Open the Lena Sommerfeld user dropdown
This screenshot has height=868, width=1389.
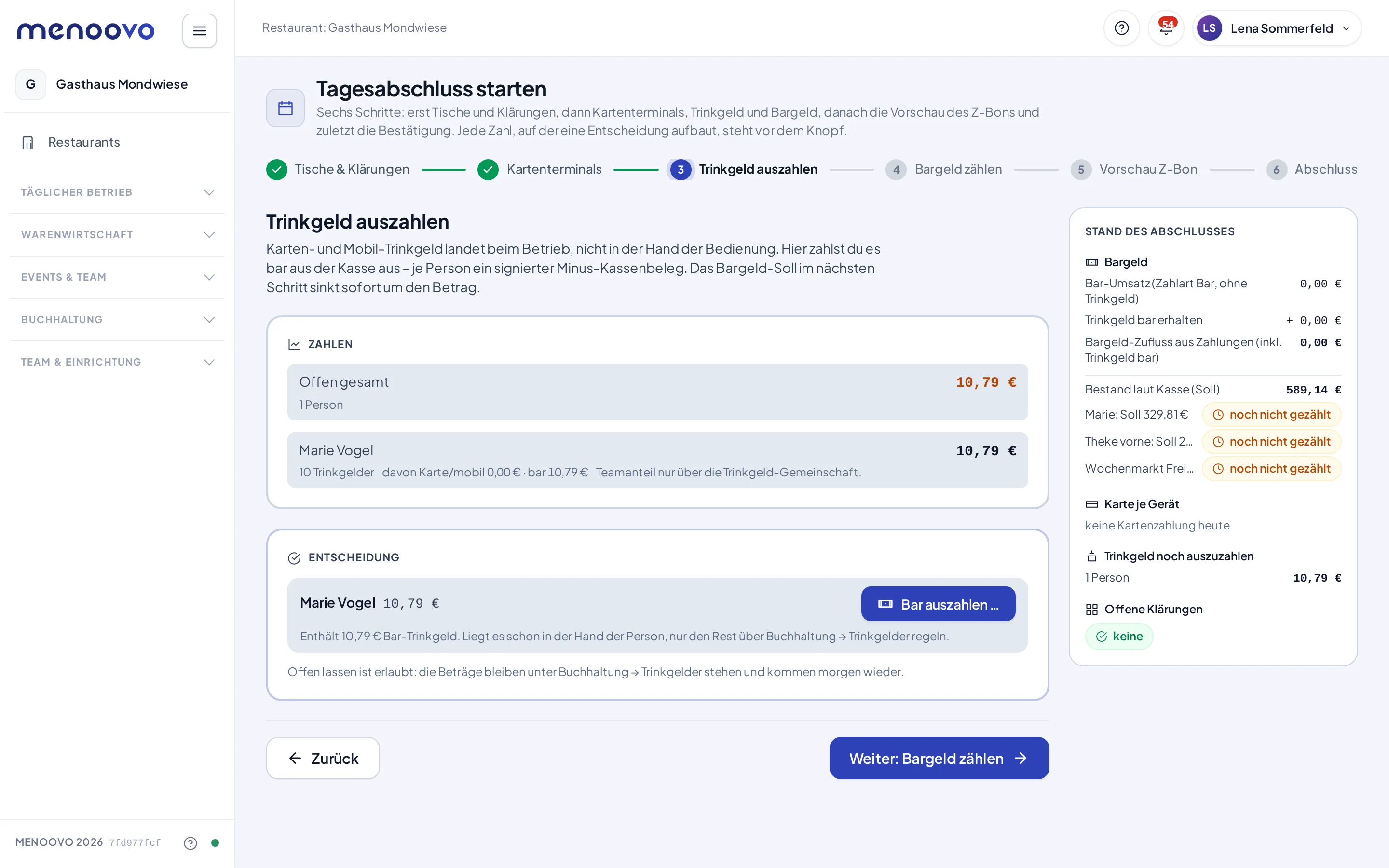pyautogui.click(x=1277, y=28)
